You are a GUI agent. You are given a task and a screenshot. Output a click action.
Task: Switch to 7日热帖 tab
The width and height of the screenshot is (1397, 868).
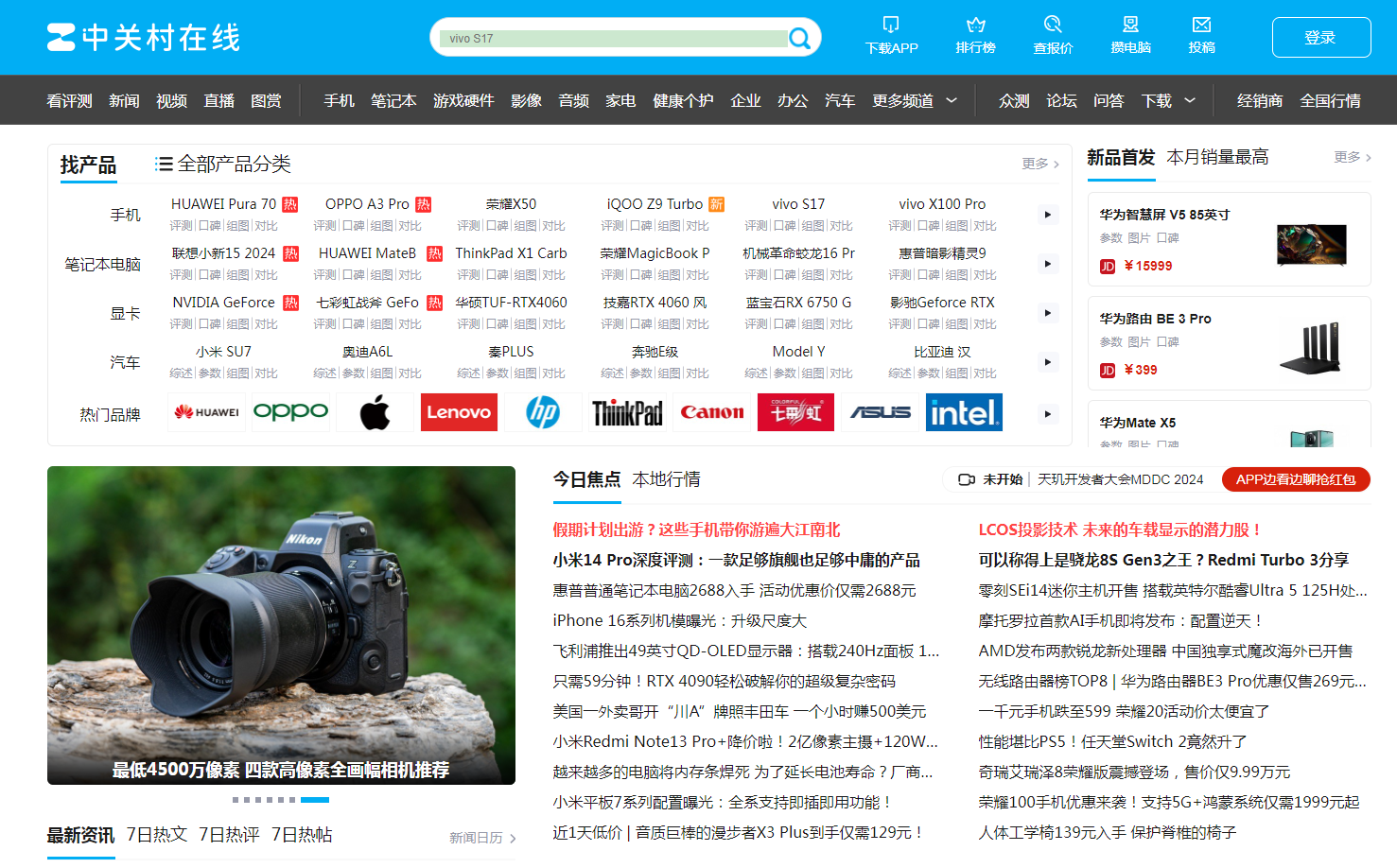[x=302, y=835]
